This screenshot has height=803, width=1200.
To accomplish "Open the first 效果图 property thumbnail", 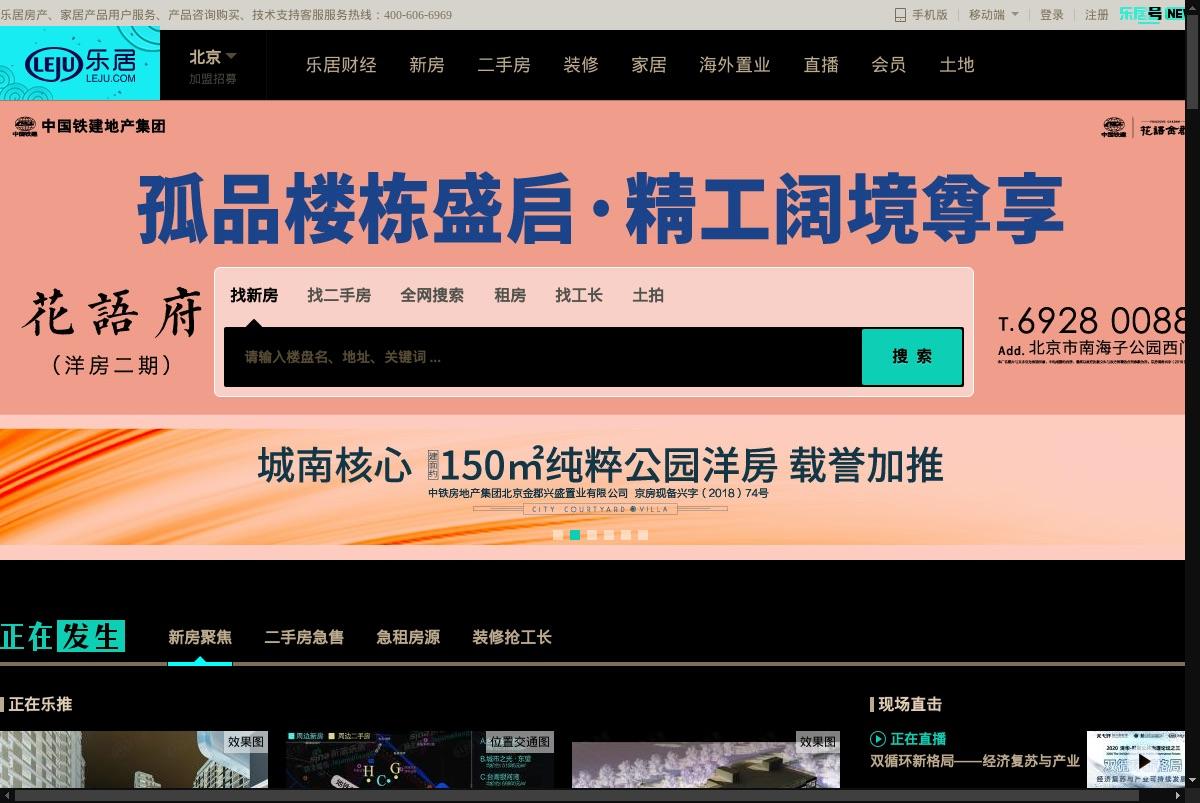I will tap(134, 760).
